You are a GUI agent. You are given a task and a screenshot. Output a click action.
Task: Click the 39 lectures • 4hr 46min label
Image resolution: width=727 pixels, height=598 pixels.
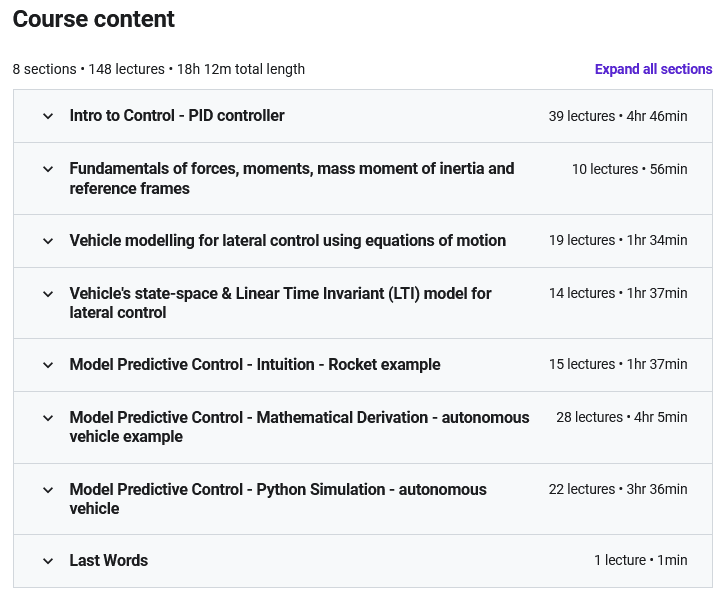coord(617,116)
